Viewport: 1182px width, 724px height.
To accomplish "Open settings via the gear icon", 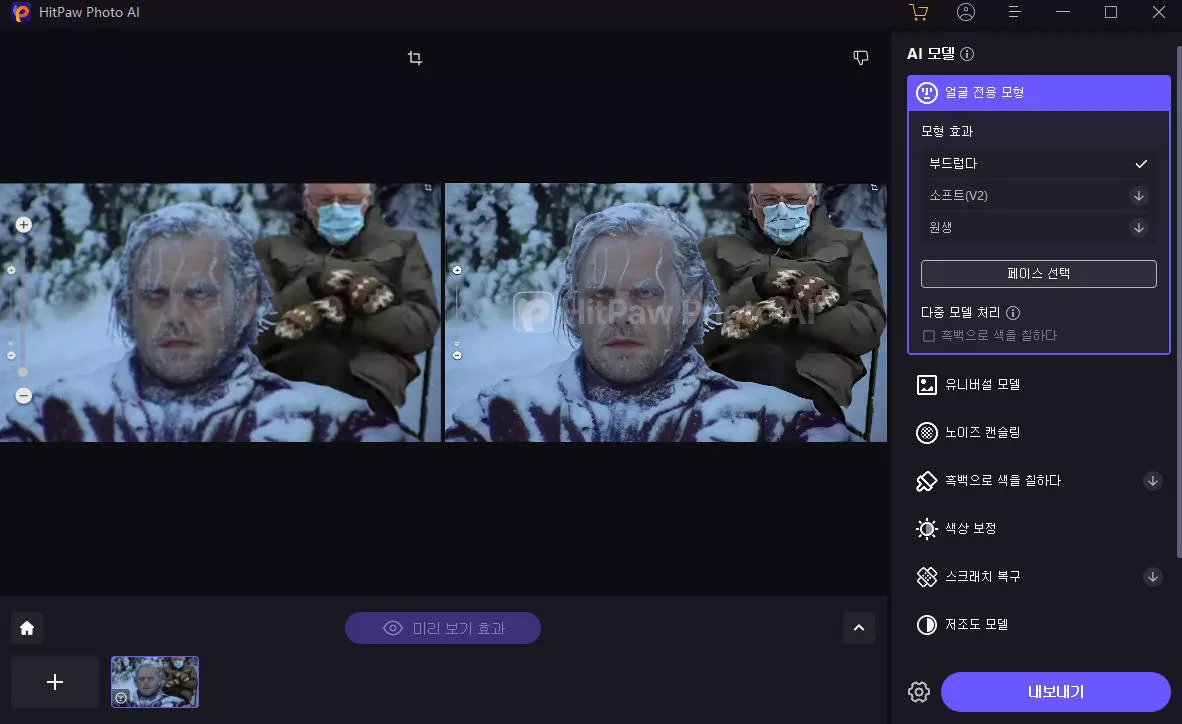I will 919,692.
